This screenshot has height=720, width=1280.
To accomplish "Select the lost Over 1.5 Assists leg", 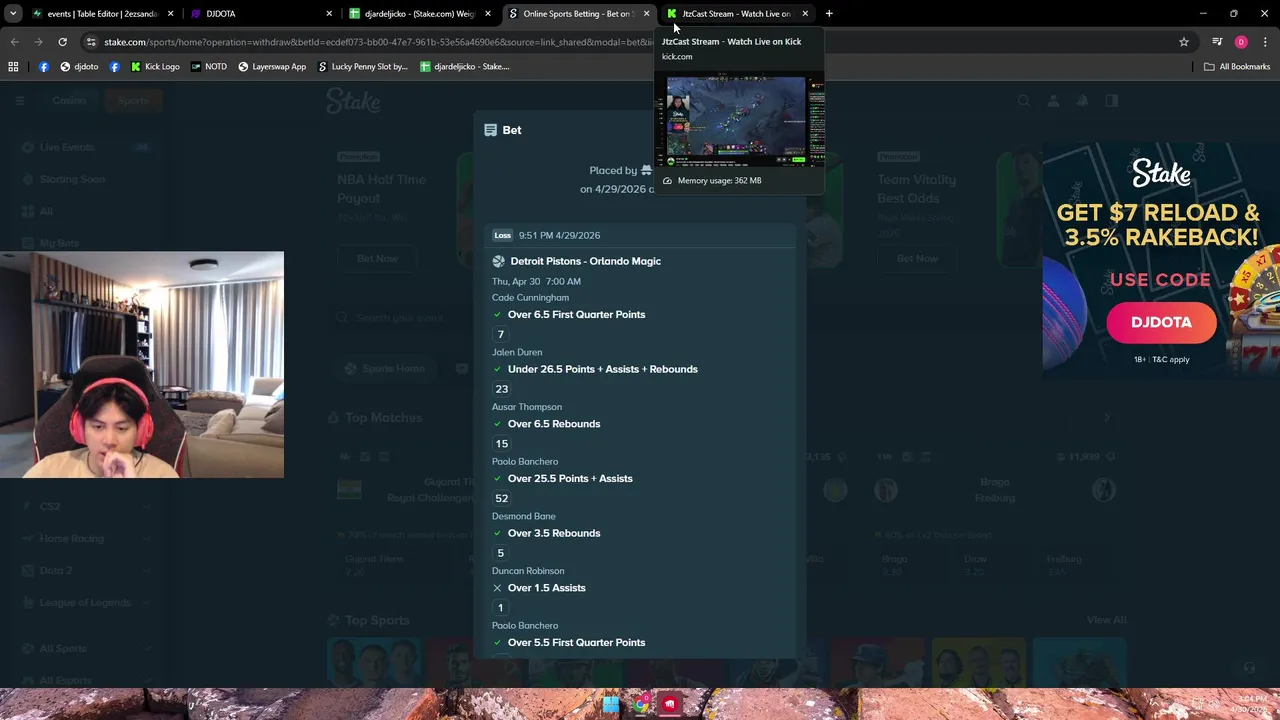I will tap(546, 588).
